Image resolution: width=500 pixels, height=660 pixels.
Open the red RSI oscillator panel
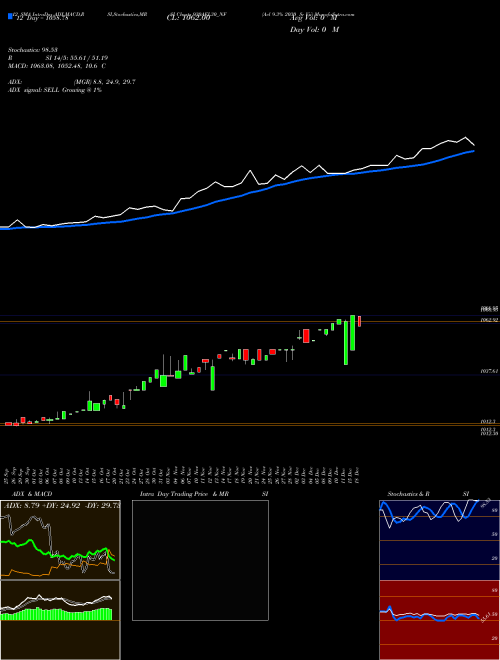(x=439, y=620)
